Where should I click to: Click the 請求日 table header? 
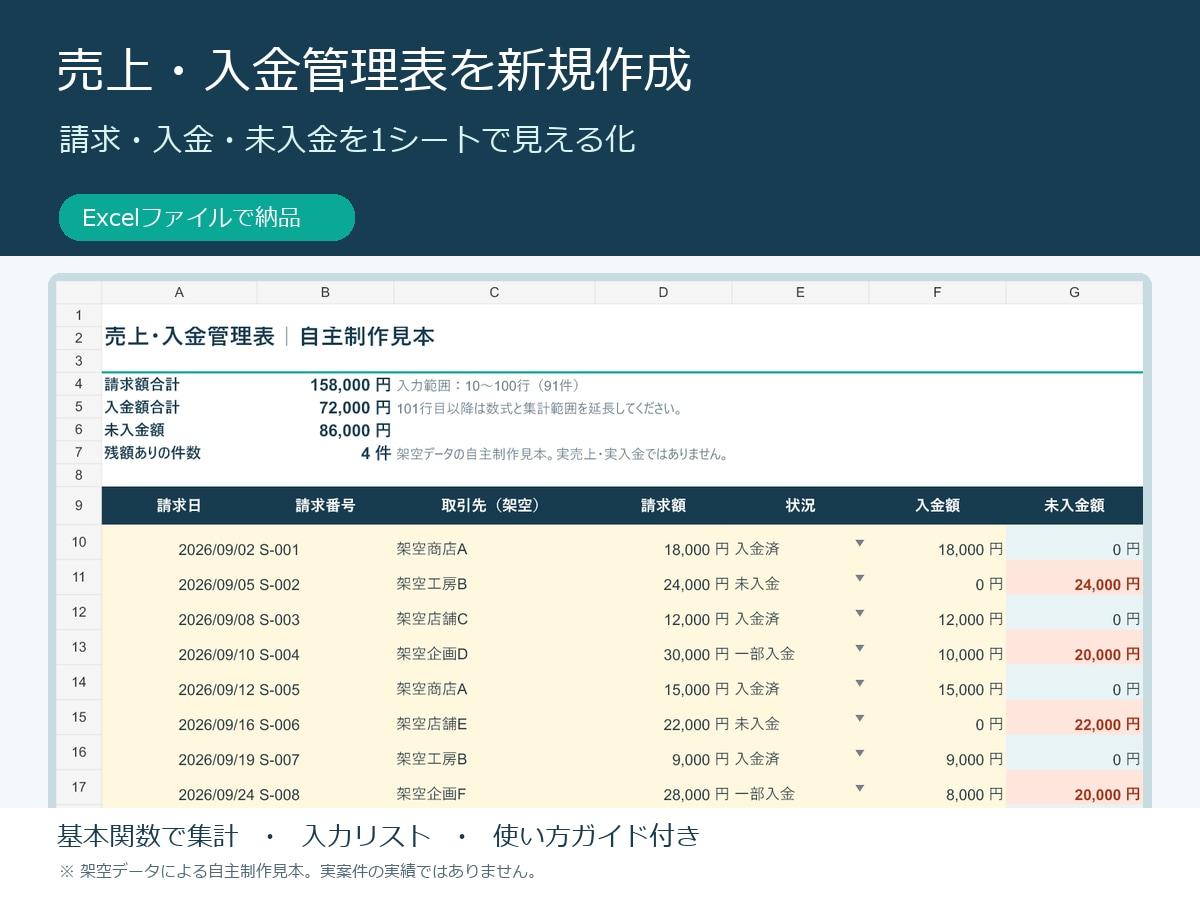pyautogui.click(x=179, y=505)
